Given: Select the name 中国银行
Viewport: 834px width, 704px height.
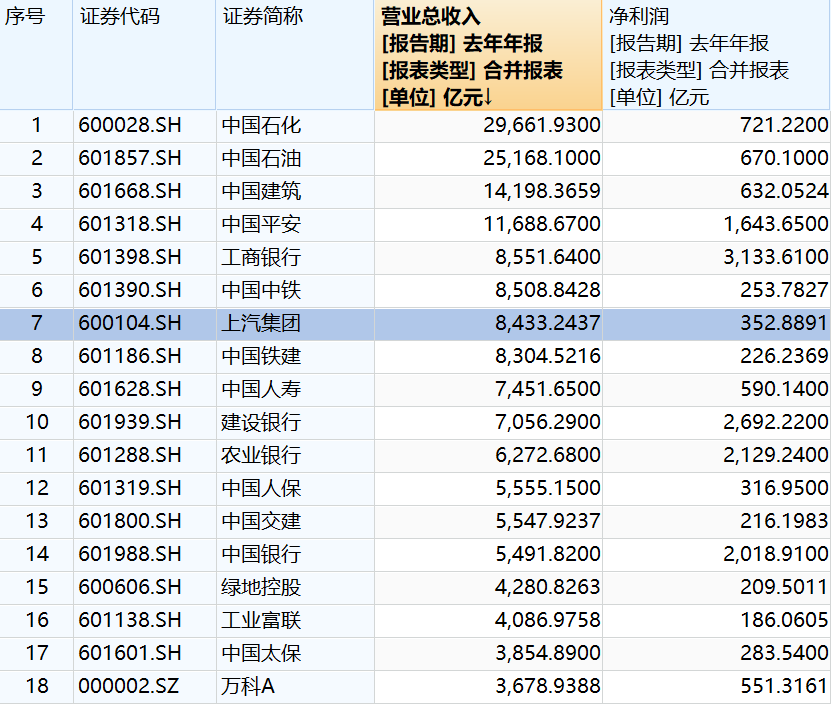Looking at the screenshot, I should pos(261,554).
